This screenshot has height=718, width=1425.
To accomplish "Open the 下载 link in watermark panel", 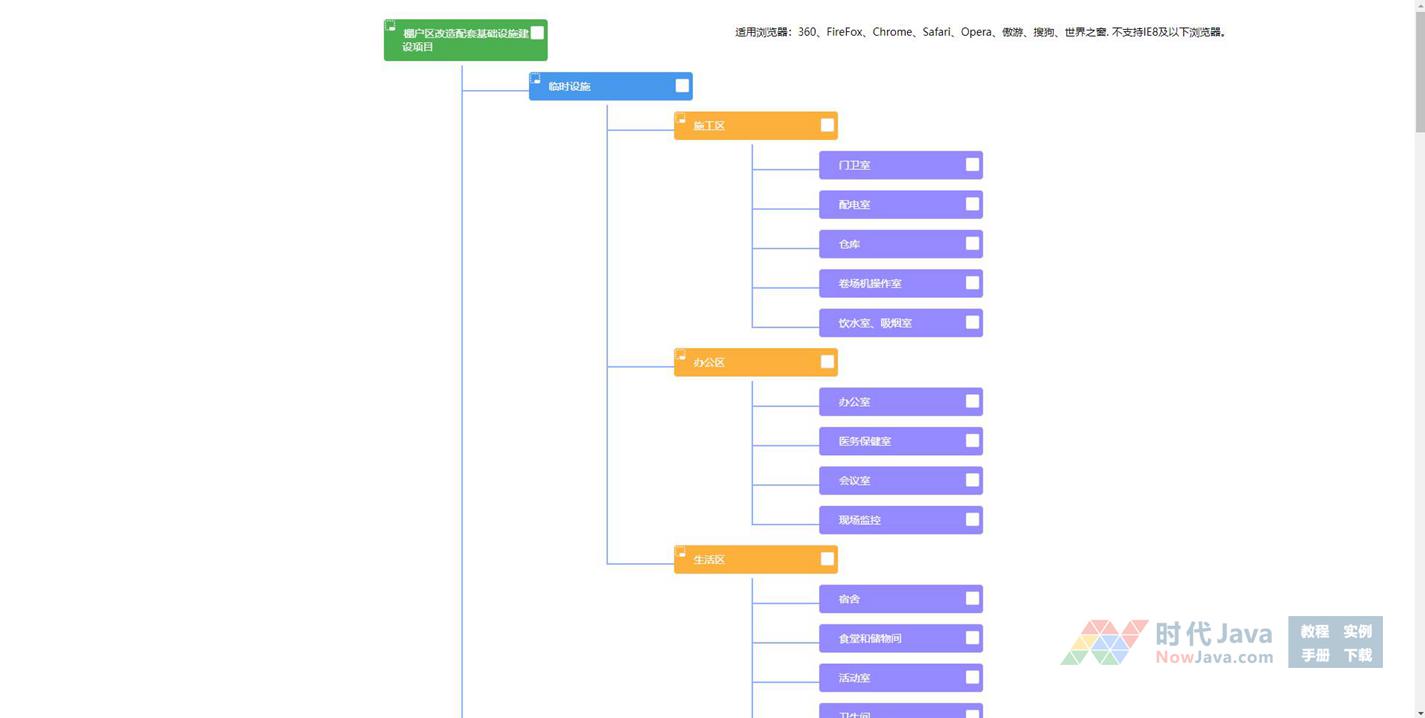I will click(1357, 655).
